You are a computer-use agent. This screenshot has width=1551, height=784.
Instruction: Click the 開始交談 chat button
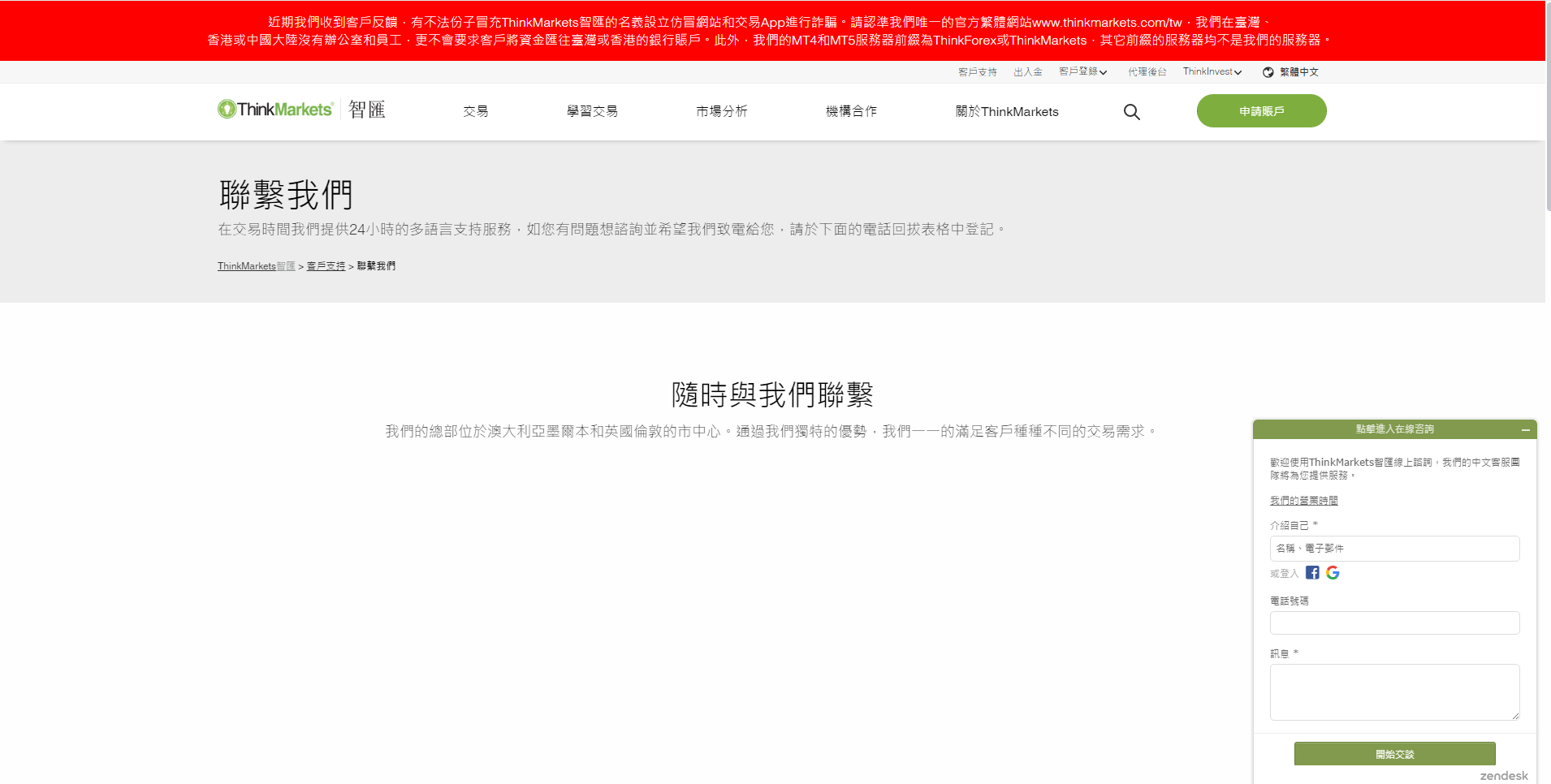pyautogui.click(x=1394, y=754)
